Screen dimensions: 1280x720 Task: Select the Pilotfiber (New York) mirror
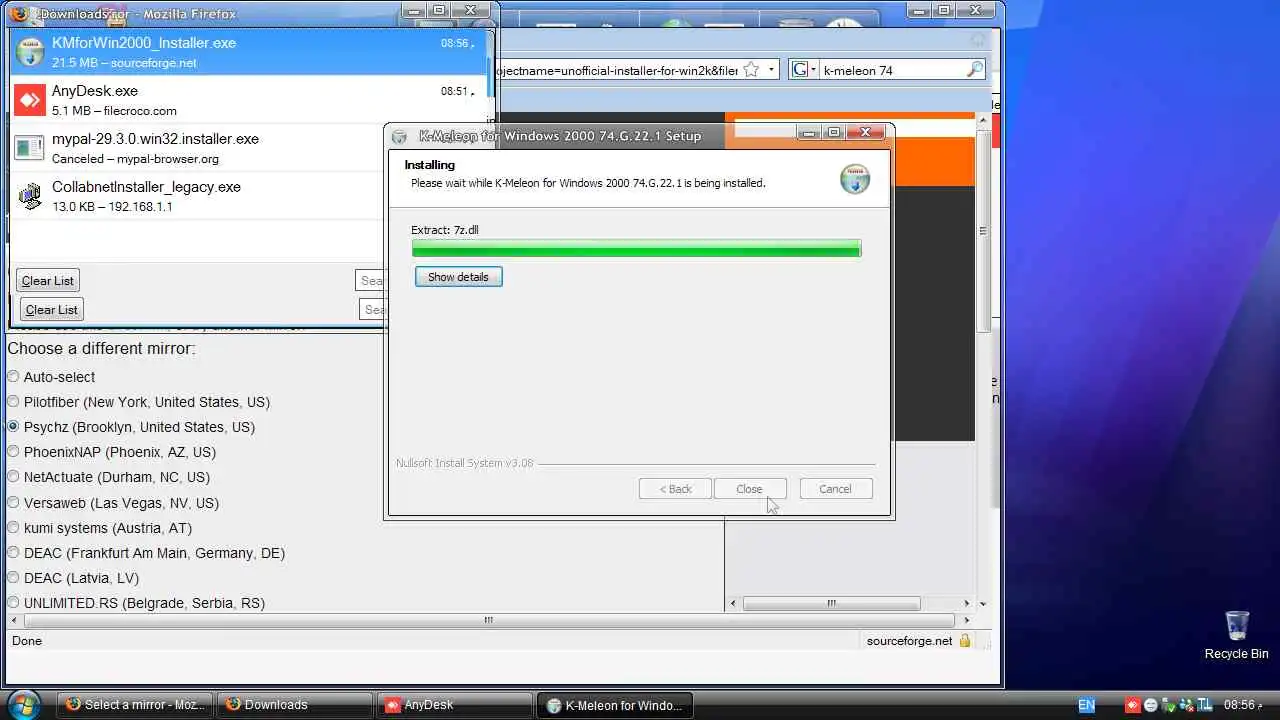[13, 402]
